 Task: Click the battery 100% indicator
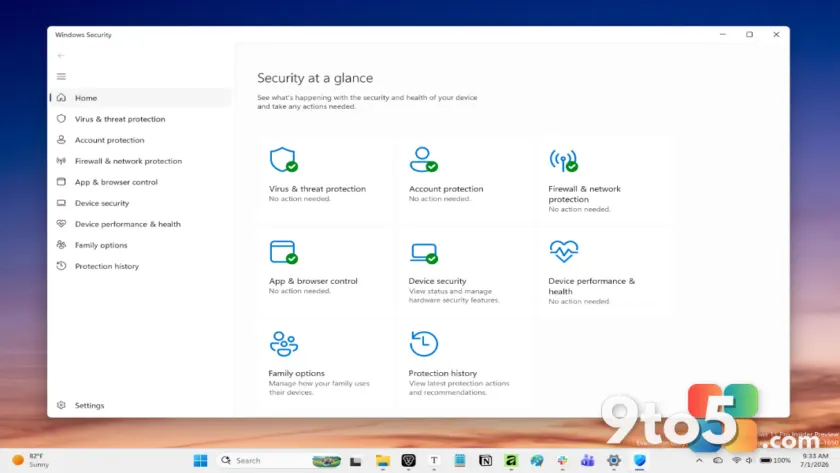click(775, 460)
